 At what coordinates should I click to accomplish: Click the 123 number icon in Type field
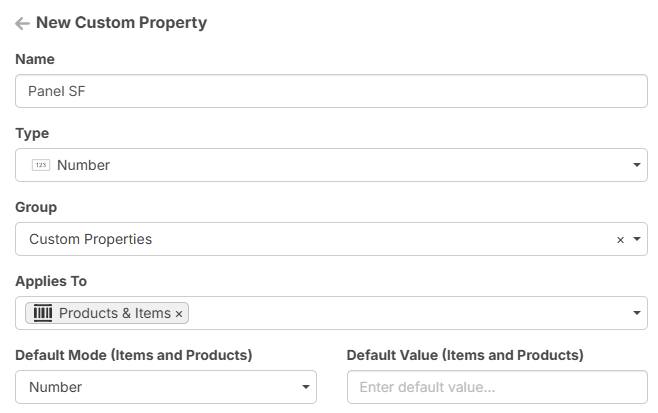(x=41, y=165)
